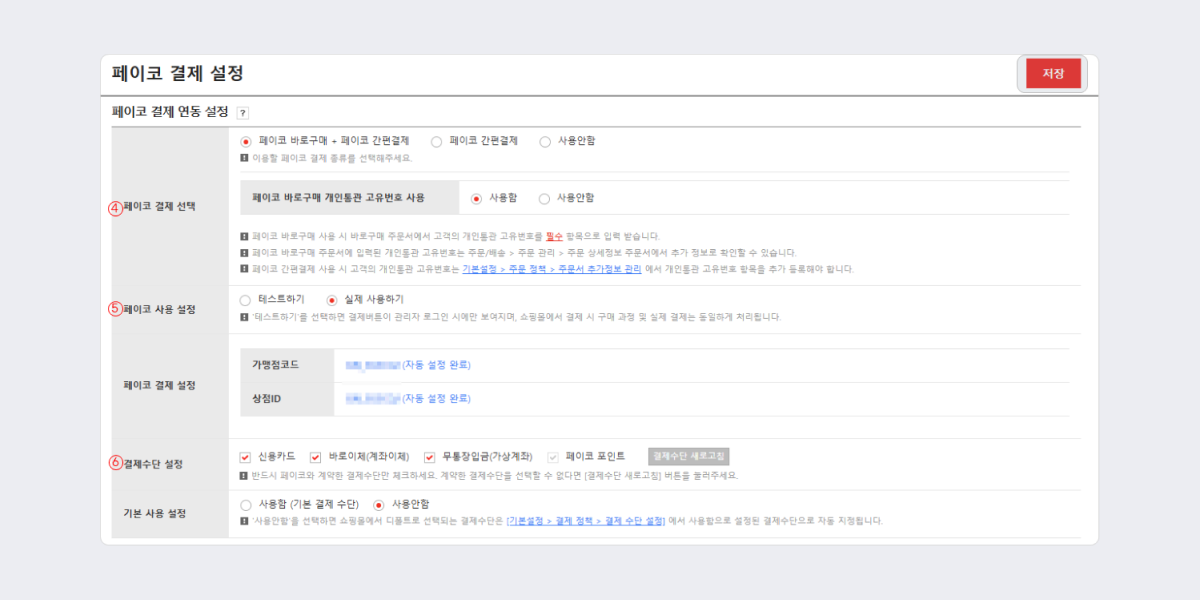
Task: Select 사용함 for 개인통관 고유번호 사용
Action: (476, 198)
